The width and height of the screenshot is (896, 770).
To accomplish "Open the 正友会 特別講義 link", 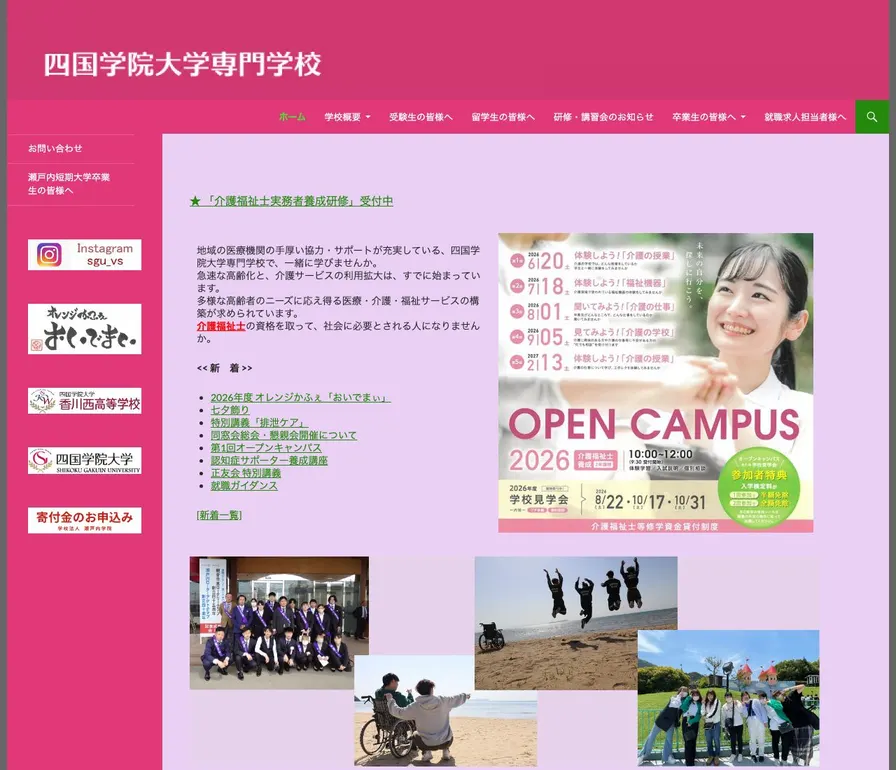I will point(246,473).
